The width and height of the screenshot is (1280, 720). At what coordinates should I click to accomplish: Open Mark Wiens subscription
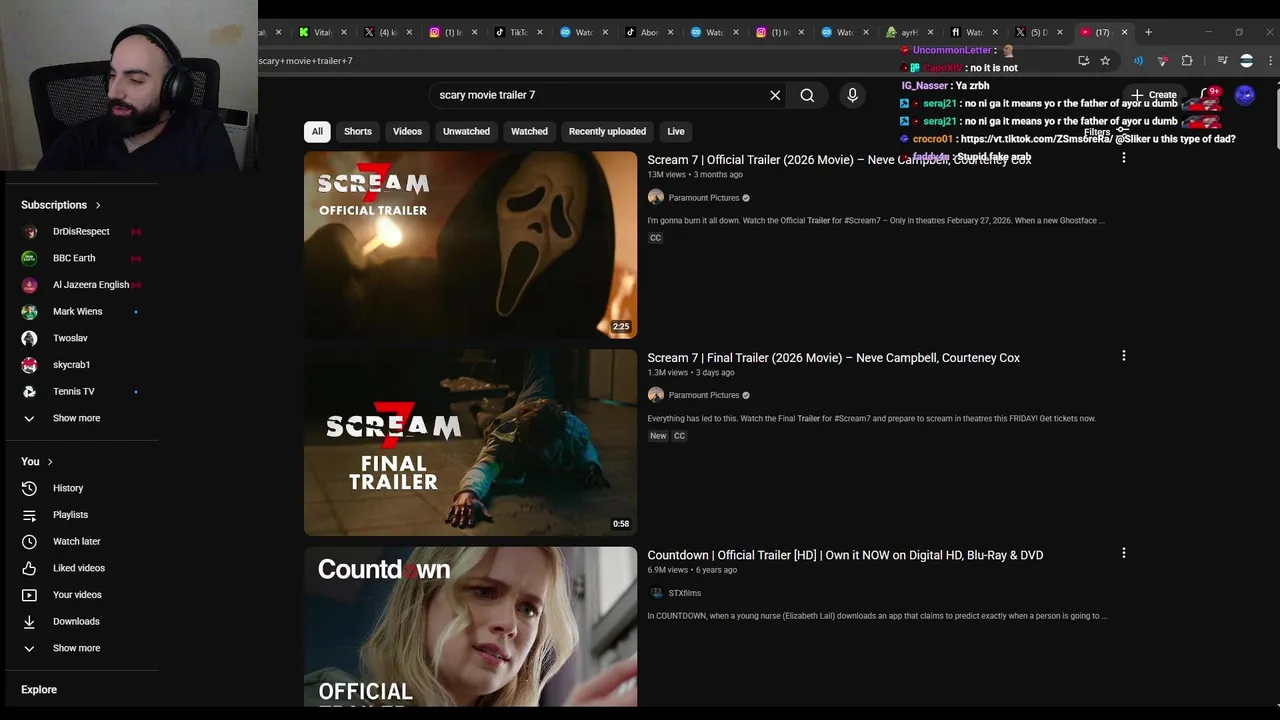[x=77, y=311]
